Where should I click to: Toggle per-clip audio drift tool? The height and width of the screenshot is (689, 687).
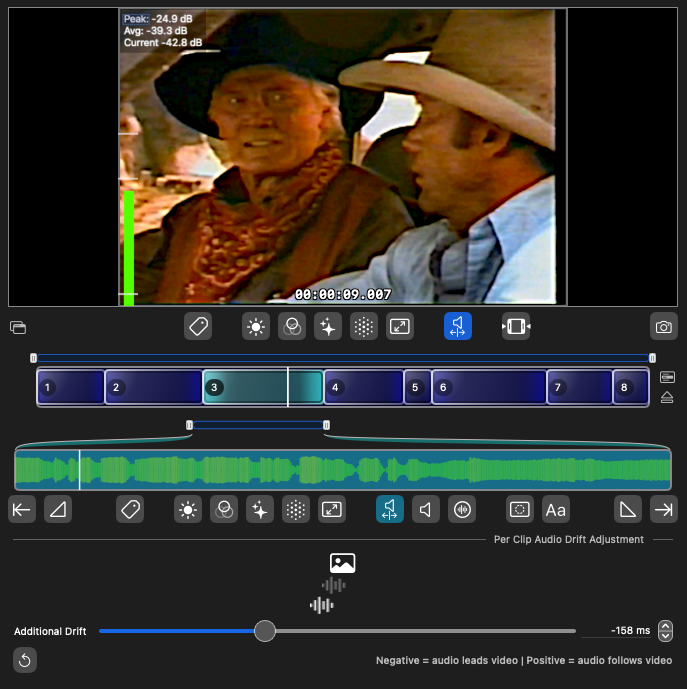tap(389, 509)
